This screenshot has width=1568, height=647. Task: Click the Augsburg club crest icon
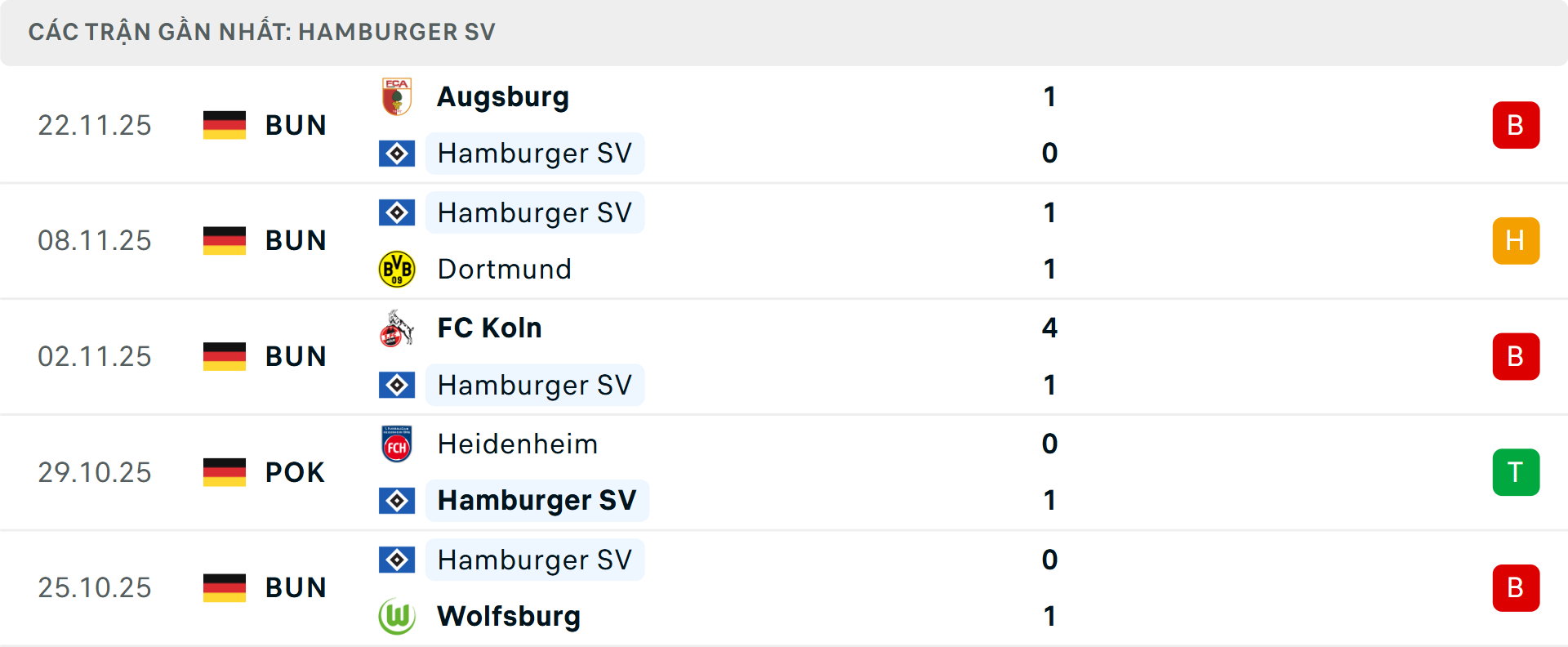397,96
